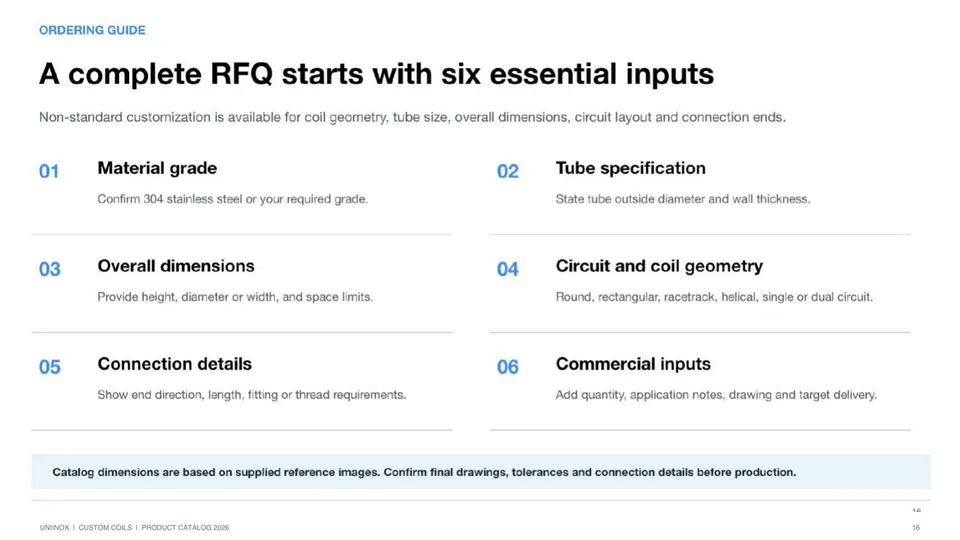Click the racetrack, helical description line
Screen dimensions: 960x540
[714, 297]
